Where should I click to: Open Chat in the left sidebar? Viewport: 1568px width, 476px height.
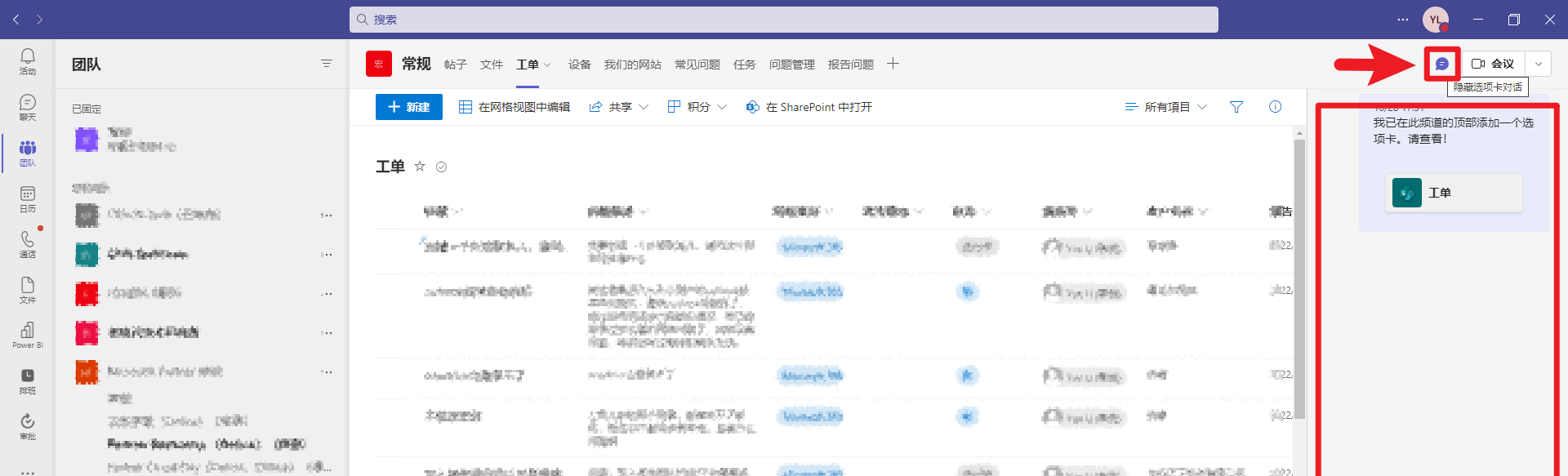[x=28, y=106]
